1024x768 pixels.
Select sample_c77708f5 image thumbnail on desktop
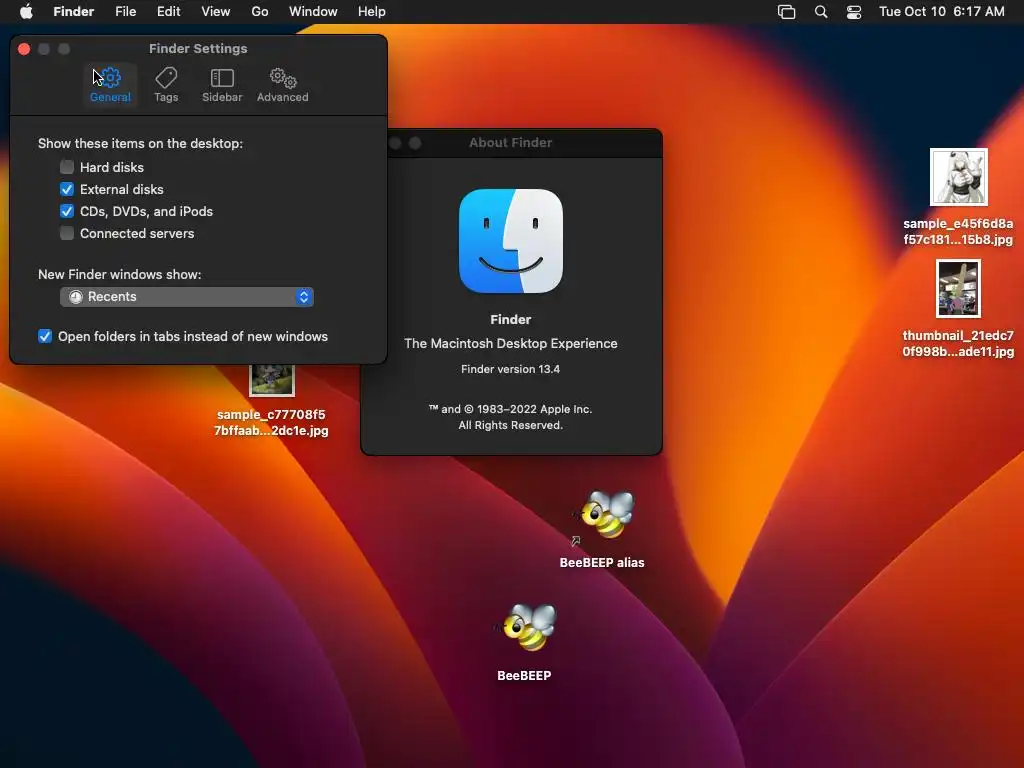click(272, 381)
